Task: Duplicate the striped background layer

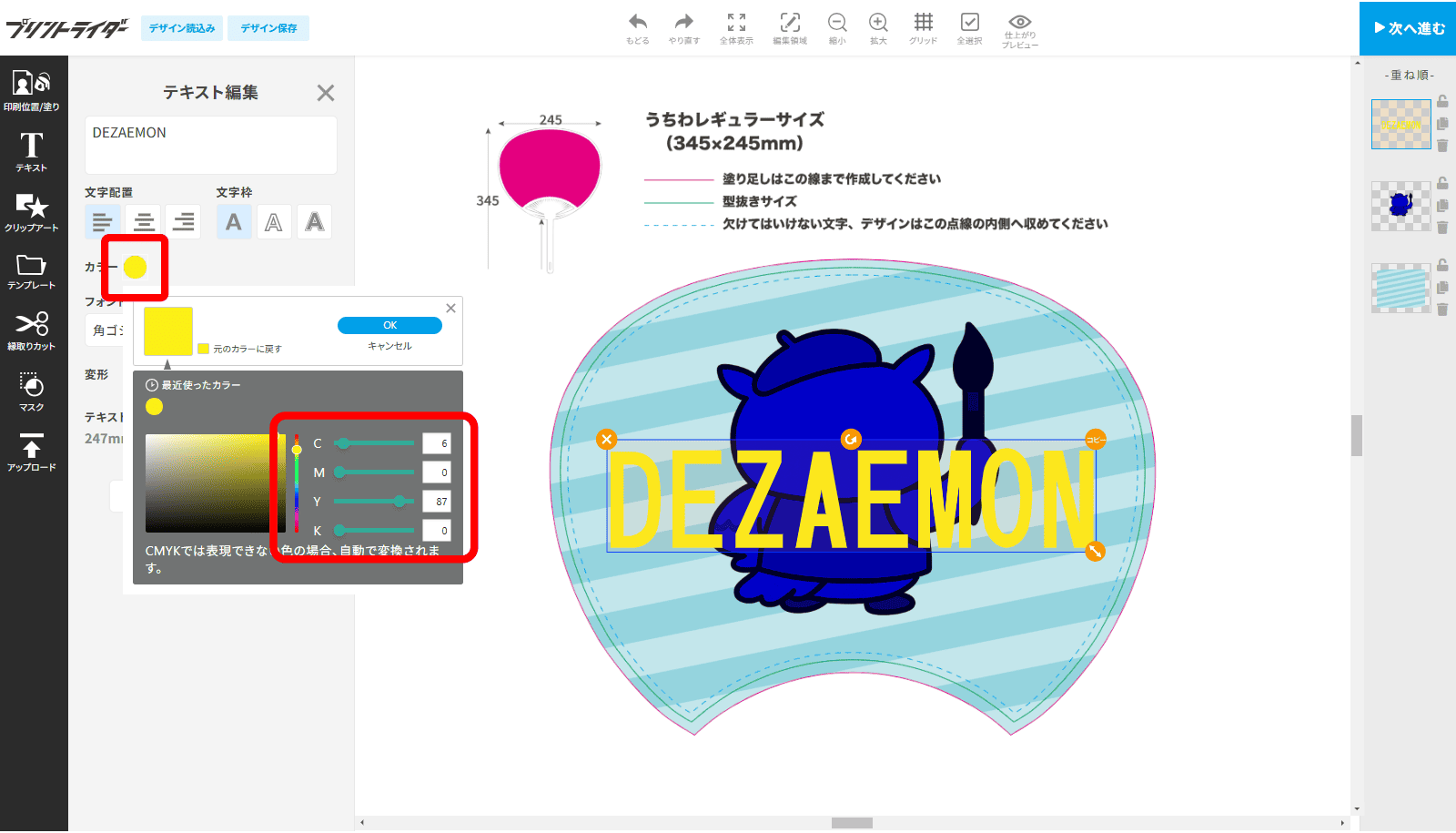Action: pos(1442,288)
